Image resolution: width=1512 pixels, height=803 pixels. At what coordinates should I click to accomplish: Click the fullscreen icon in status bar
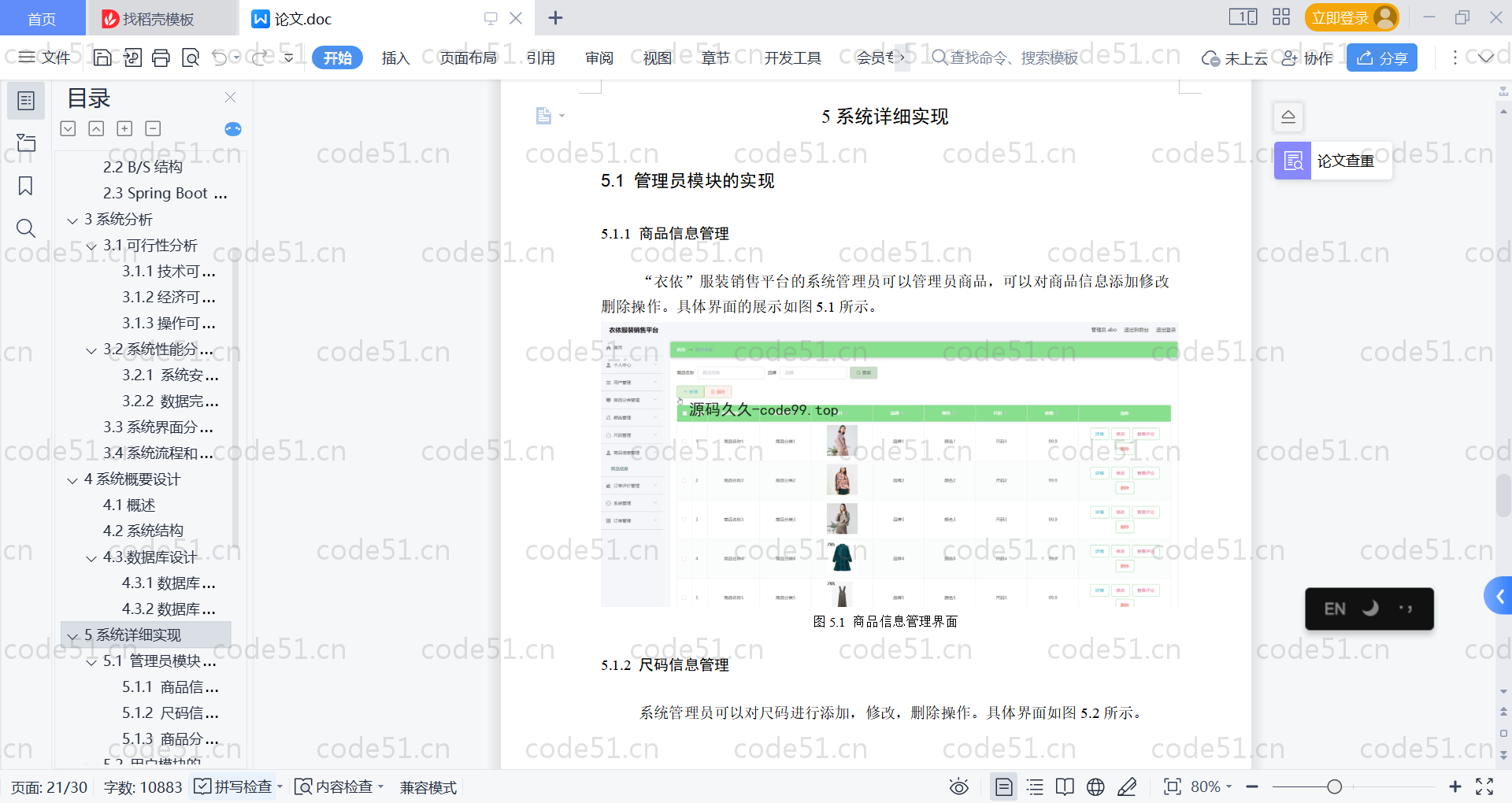point(1484,786)
